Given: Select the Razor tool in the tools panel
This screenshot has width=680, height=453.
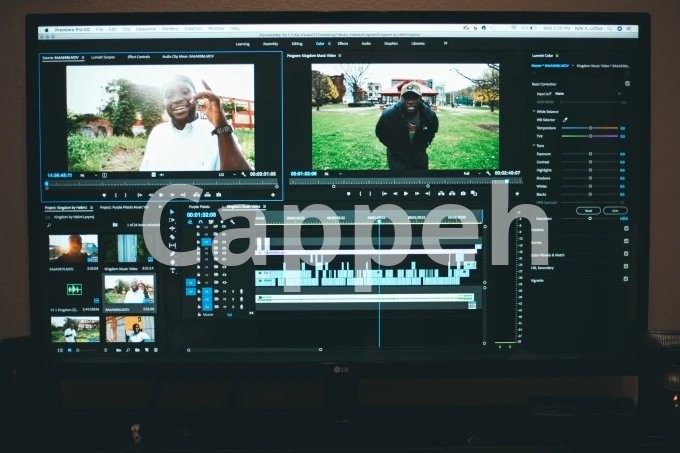Looking at the screenshot, I should [172, 236].
